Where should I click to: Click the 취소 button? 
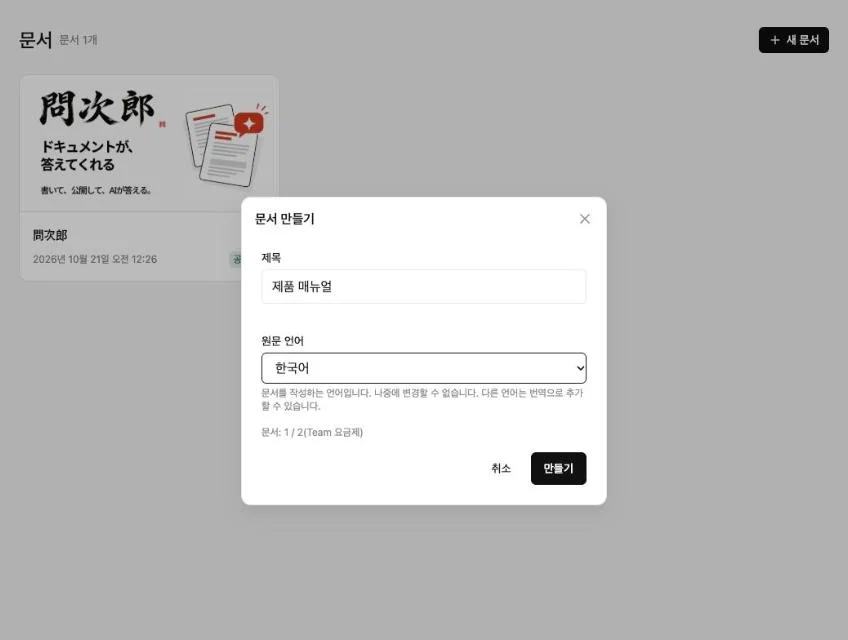point(501,469)
